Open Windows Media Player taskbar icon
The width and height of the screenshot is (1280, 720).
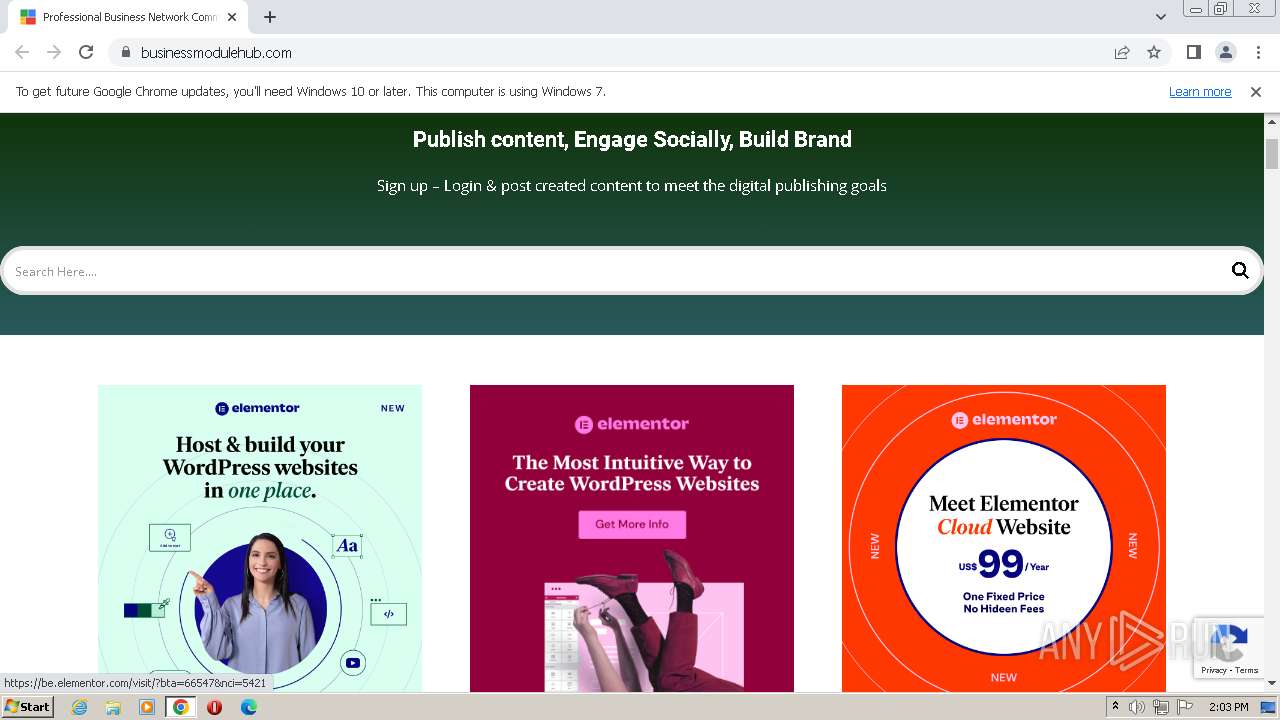(x=147, y=707)
